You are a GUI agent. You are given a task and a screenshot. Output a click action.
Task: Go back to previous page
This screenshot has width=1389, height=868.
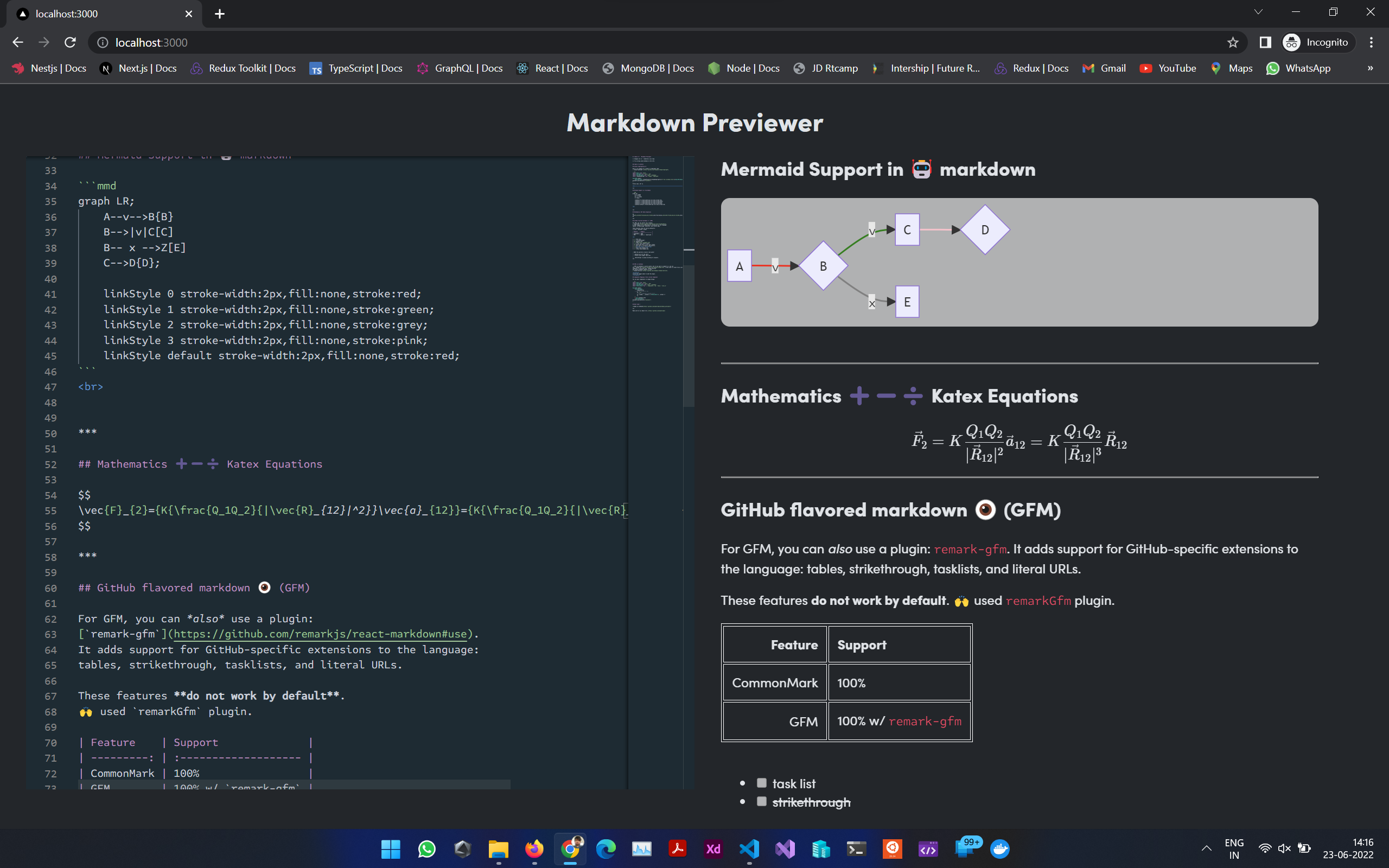[x=18, y=42]
